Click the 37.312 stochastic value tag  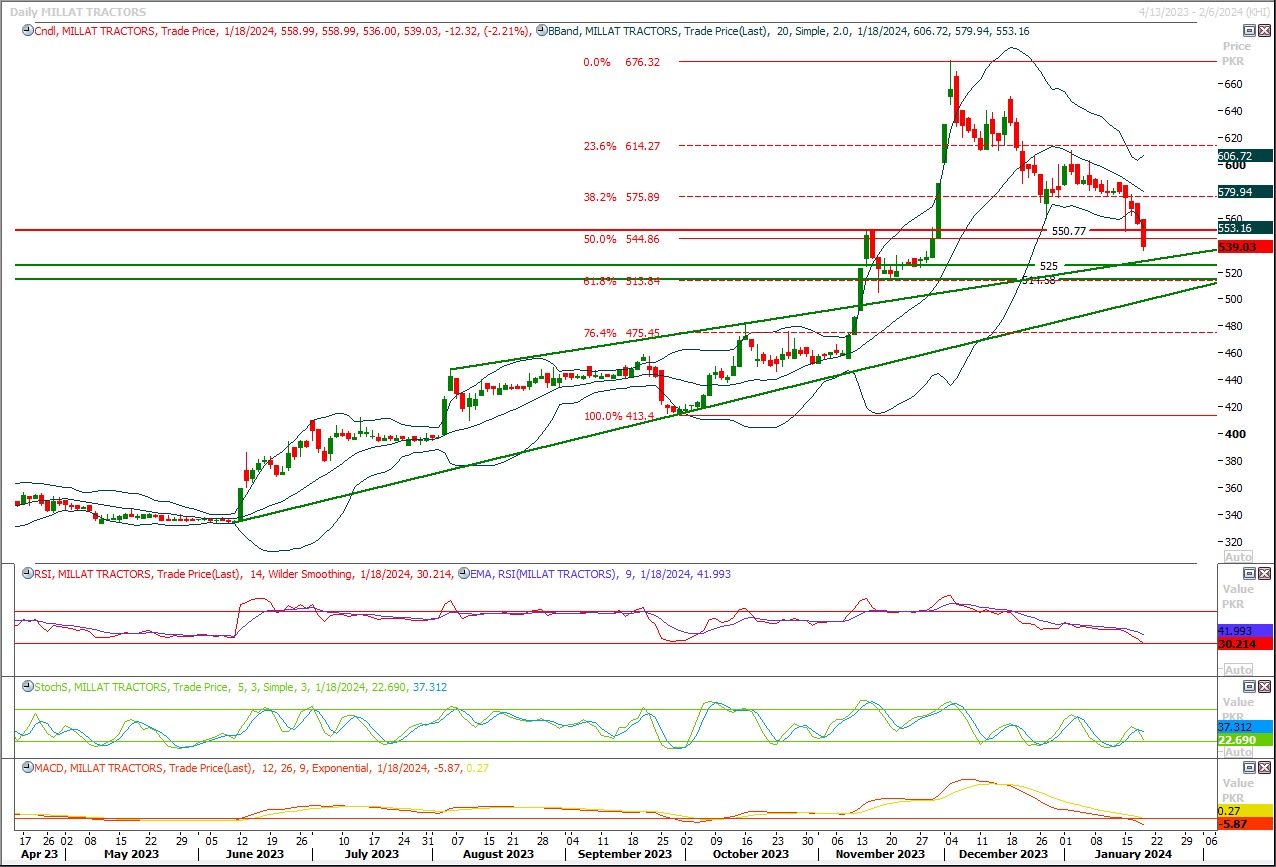pyautogui.click(x=1245, y=727)
